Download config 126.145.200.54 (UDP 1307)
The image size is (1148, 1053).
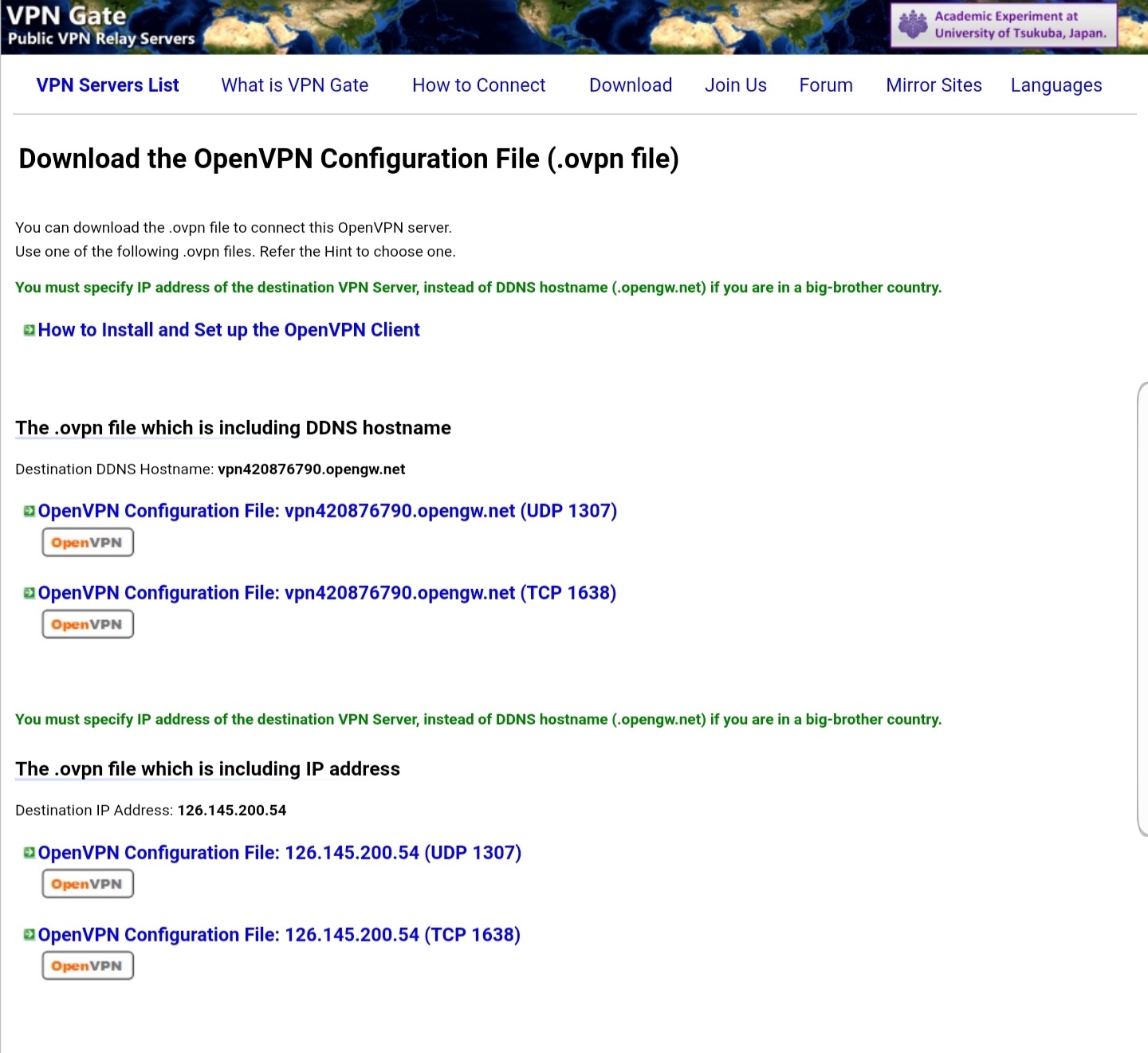[280, 853]
